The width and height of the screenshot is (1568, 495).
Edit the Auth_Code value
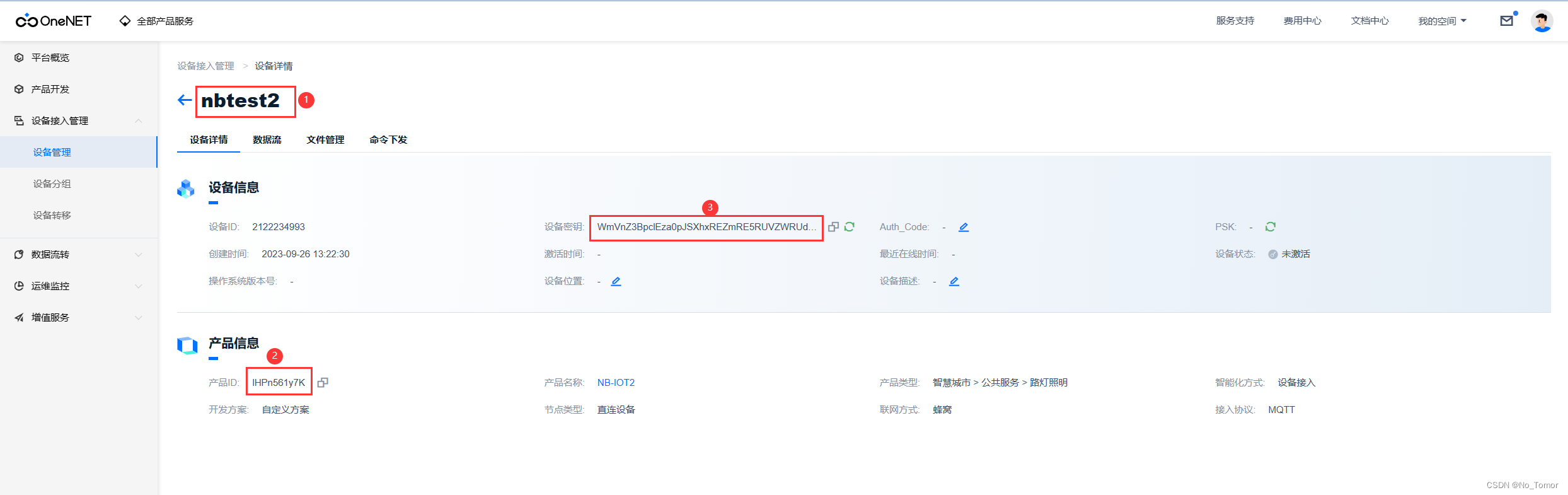[x=964, y=227]
